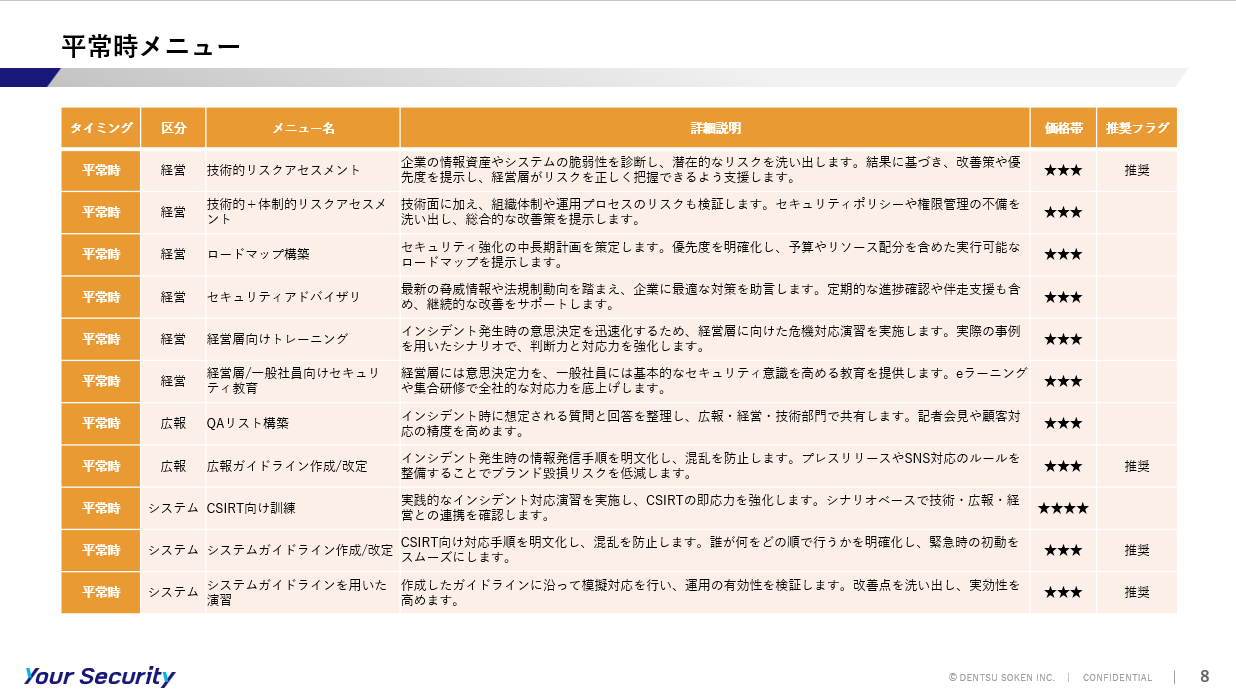Image resolution: width=1236 pixels, height=699 pixels.
Task: Click the 価格帯 column header
Action: point(1063,128)
